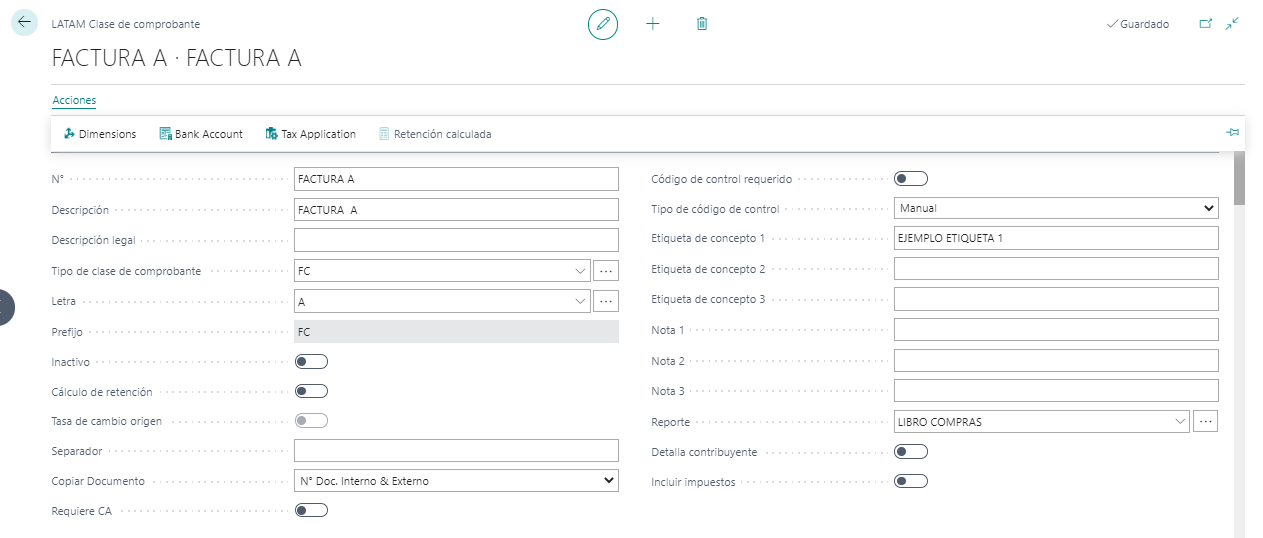1263x538 pixels.
Task: Click the FACTURA A page title
Action: click(176, 58)
